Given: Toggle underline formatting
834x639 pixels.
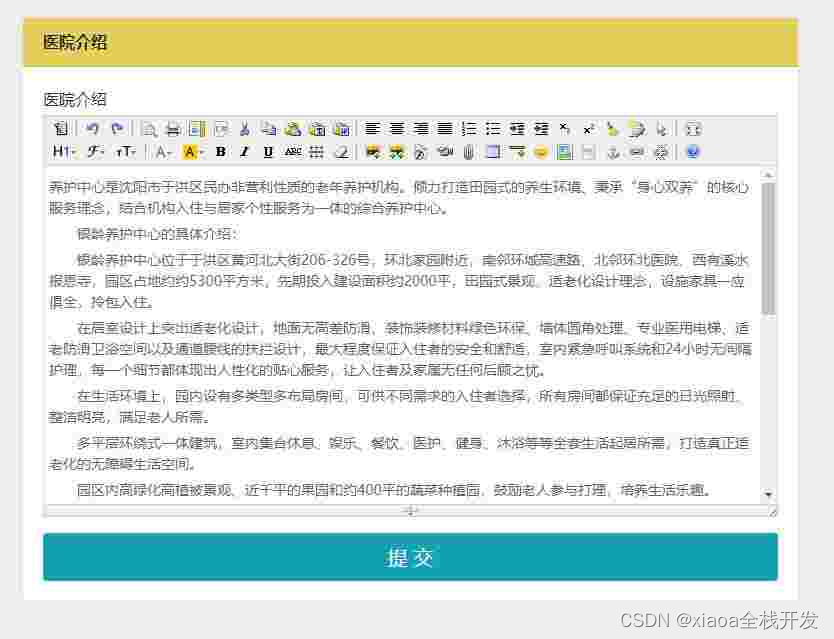Looking at the screenshot, I should (268, 151).
